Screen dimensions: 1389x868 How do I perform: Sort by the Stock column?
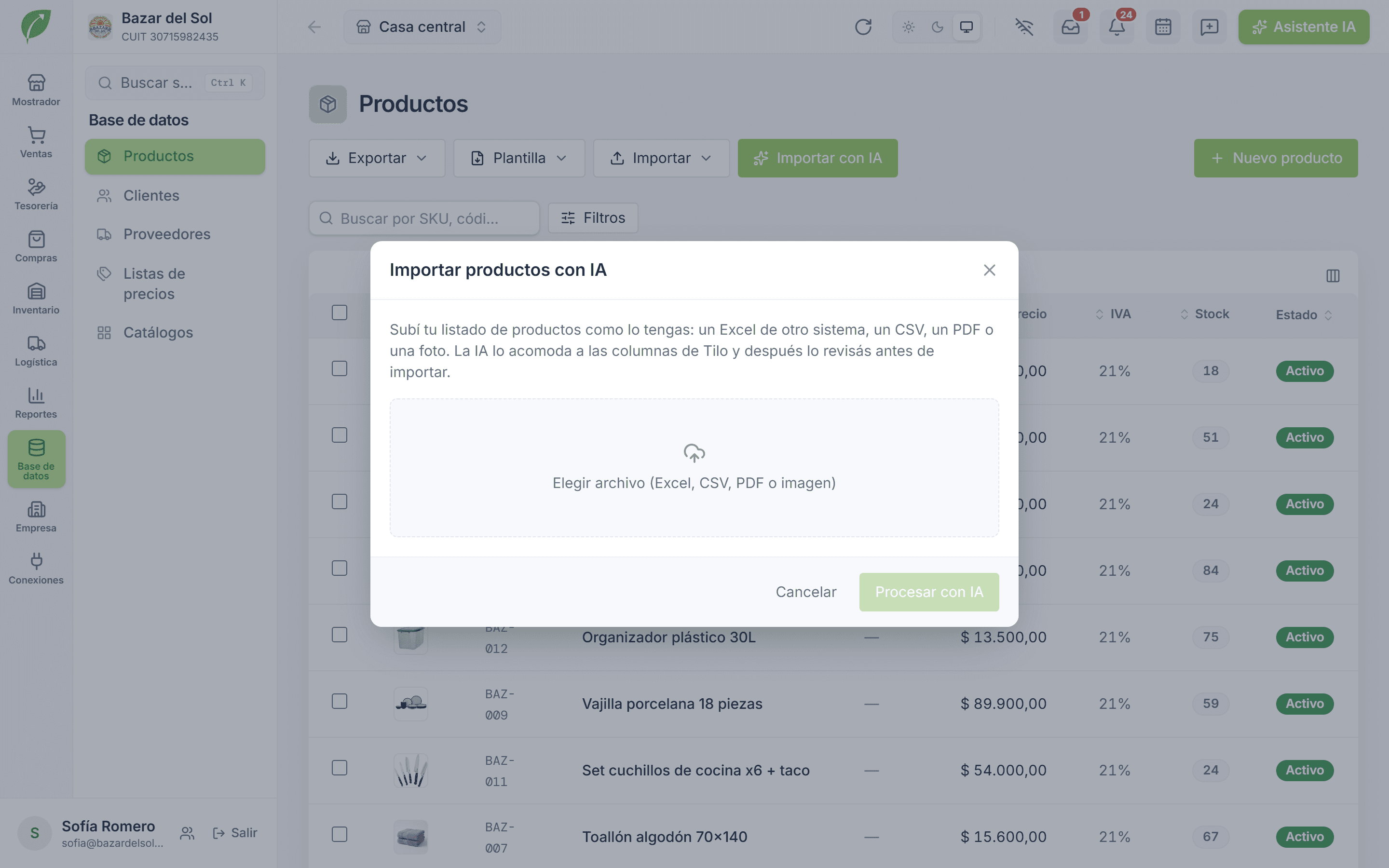click(1204, 314)
